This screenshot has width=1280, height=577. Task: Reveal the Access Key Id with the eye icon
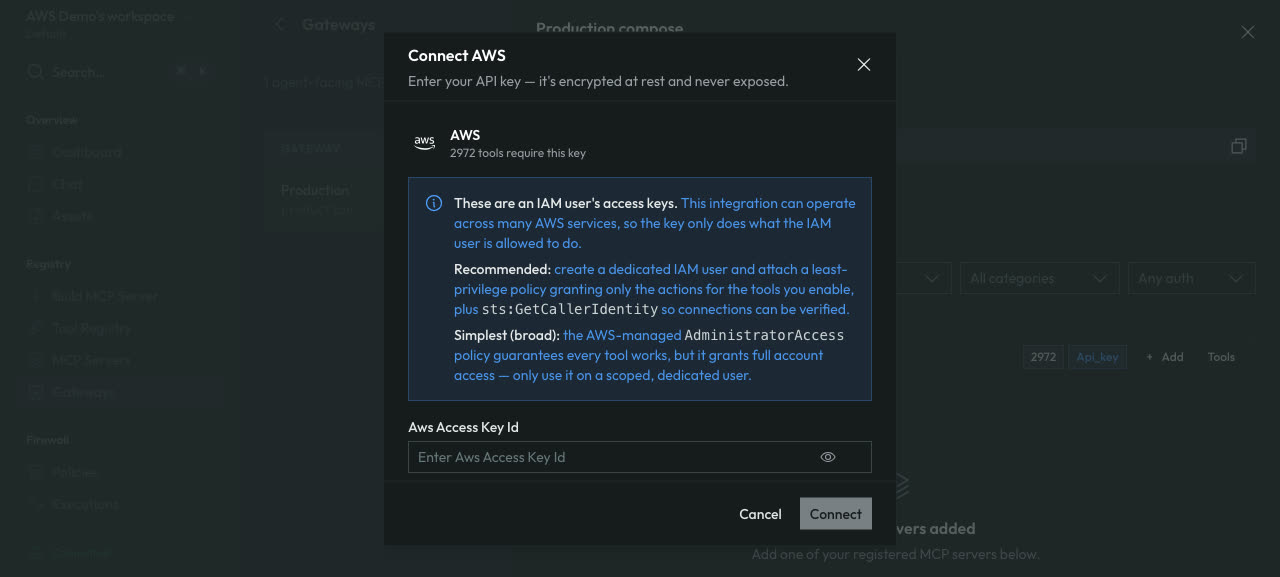pyautogui.click(x=828, y=457)
